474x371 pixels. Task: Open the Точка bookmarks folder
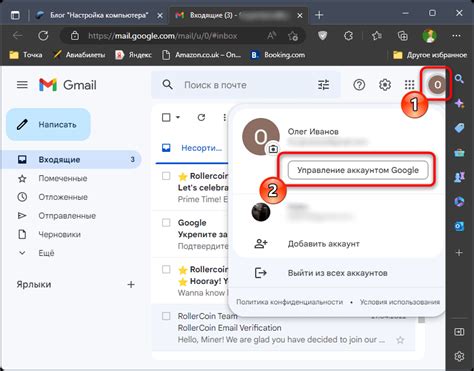click(x=26, y=55)
